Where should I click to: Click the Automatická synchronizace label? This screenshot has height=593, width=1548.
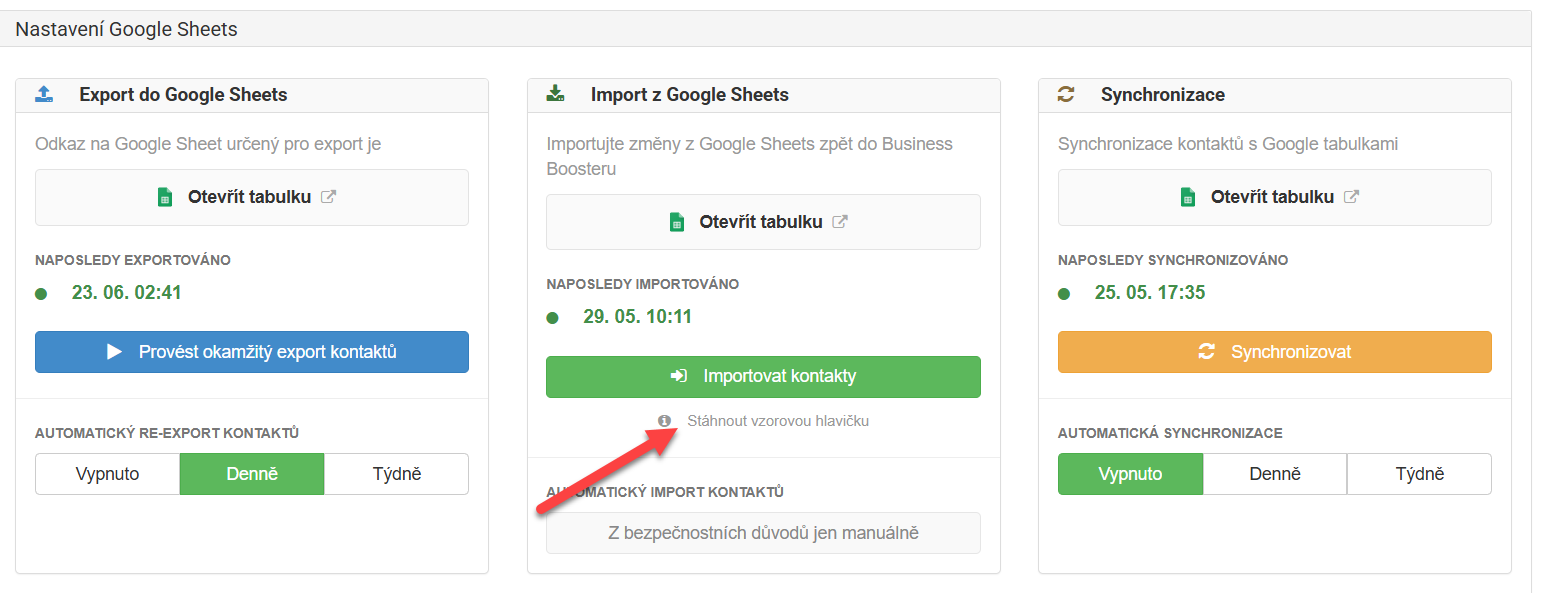coord(1170,434)
